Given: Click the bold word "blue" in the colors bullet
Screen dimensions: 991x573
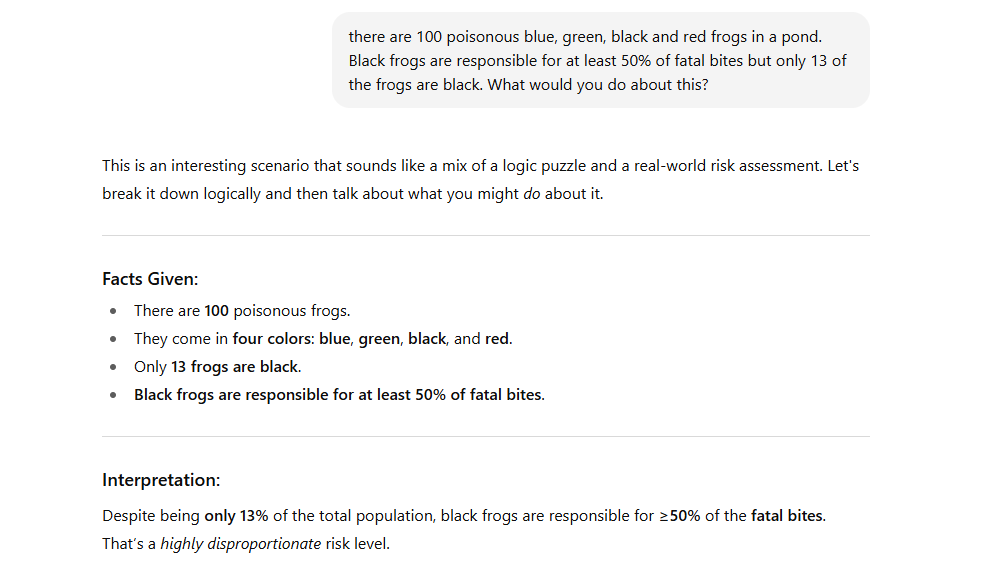Looking at the screenshot, I should (335, 339).
